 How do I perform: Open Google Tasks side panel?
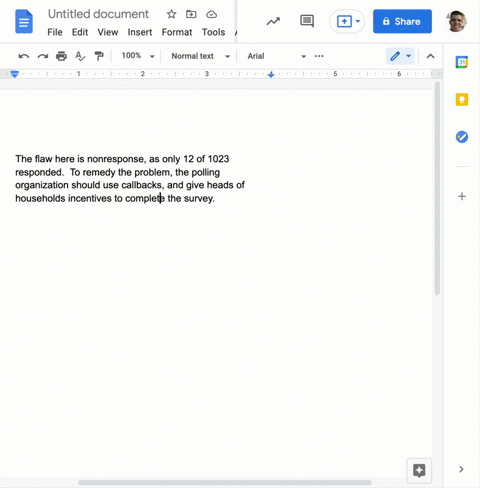click(x=462, y=137)
